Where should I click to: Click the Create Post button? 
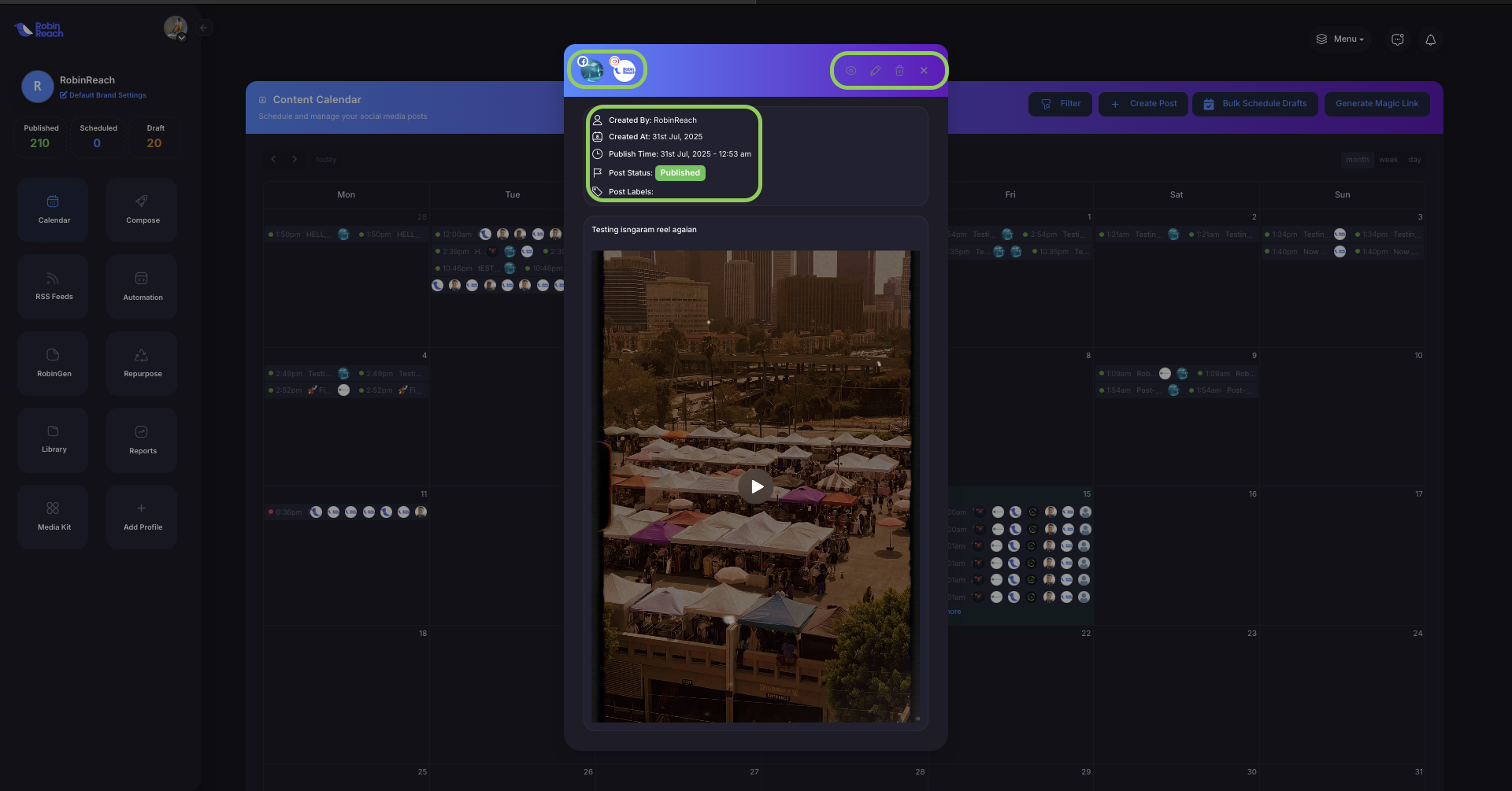(1143, 104)
